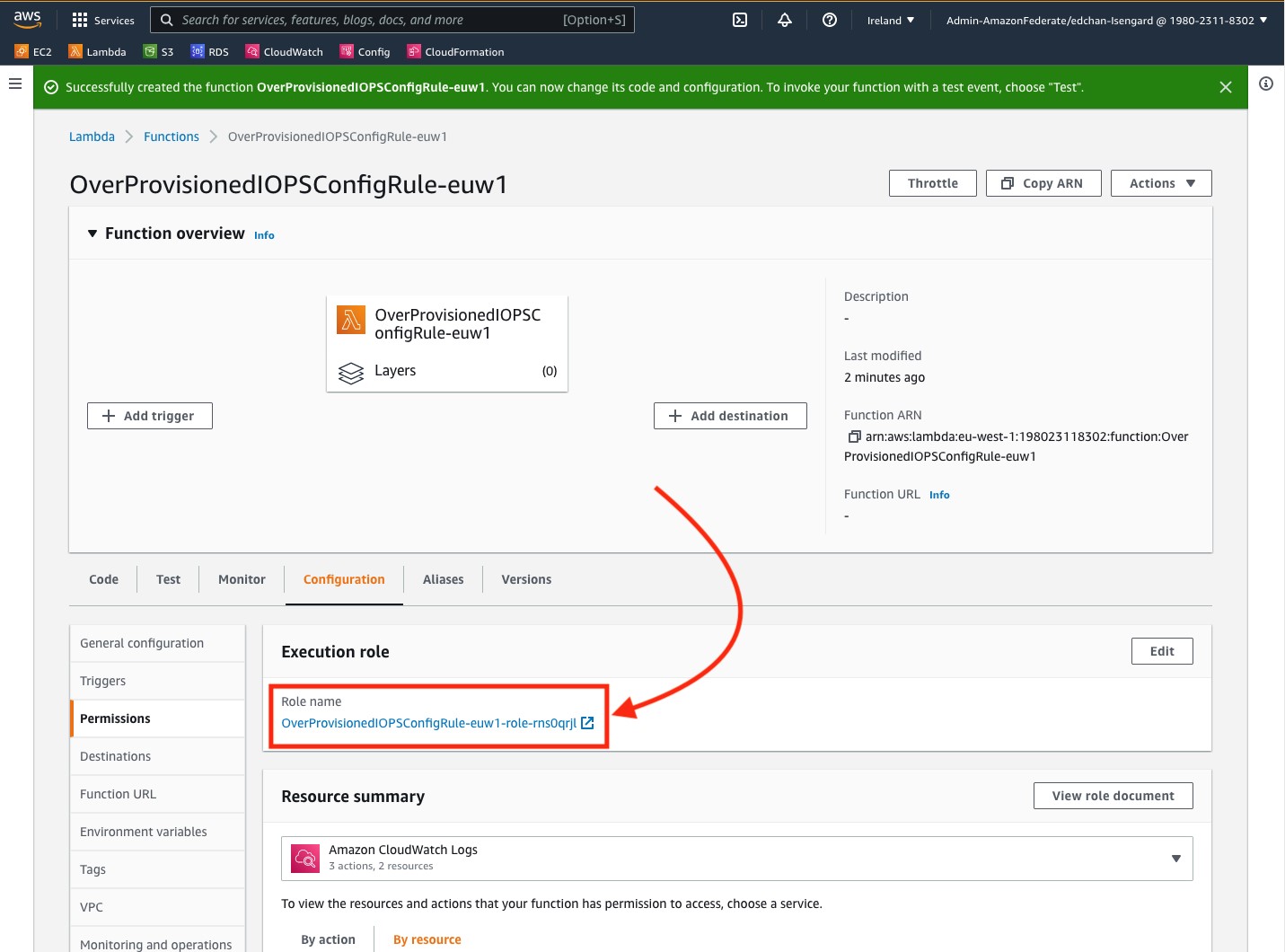
Task: Click the notifications bell icon
Action: [784, 19]
